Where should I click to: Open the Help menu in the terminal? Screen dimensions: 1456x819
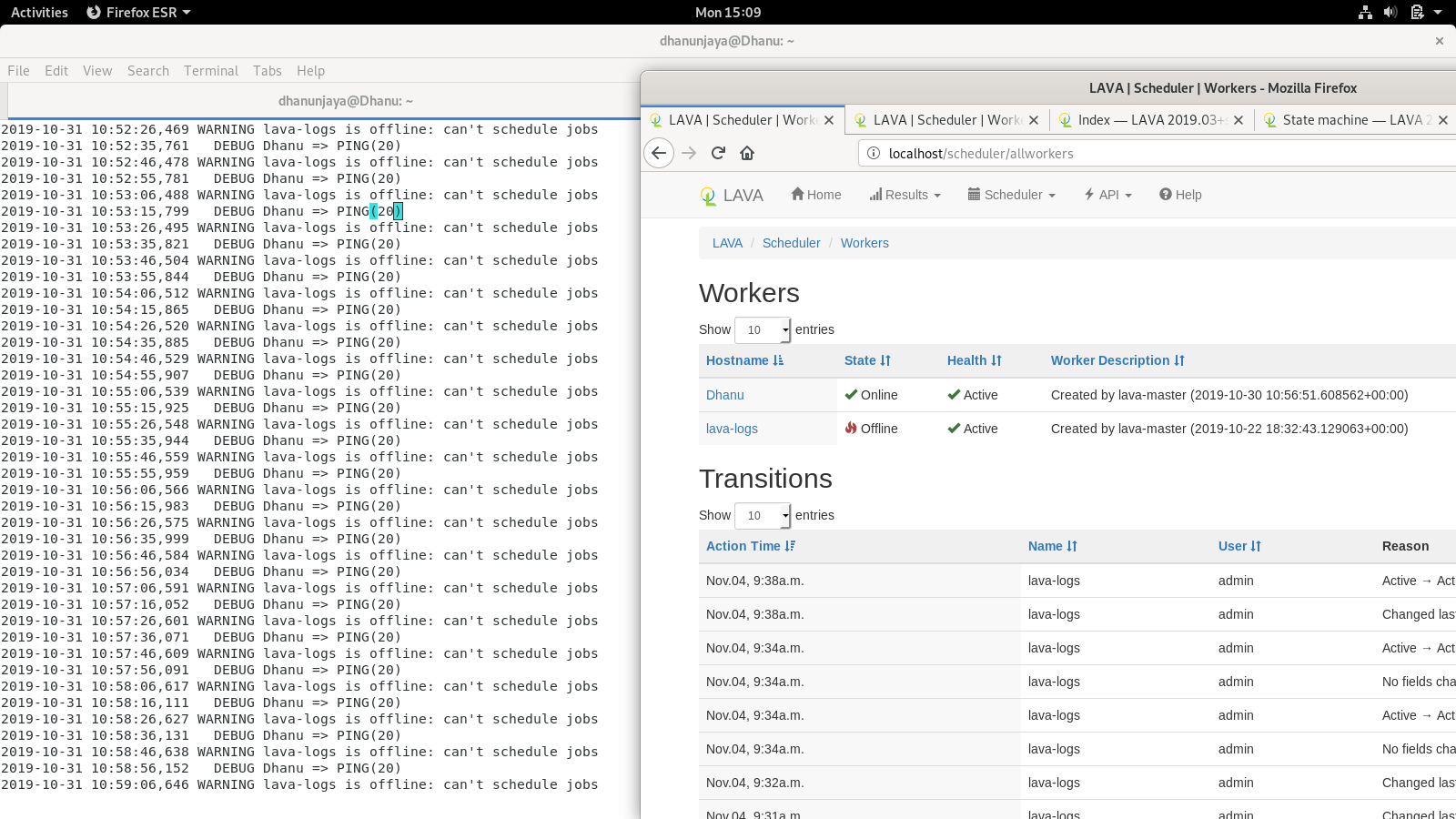click(310, 71)
